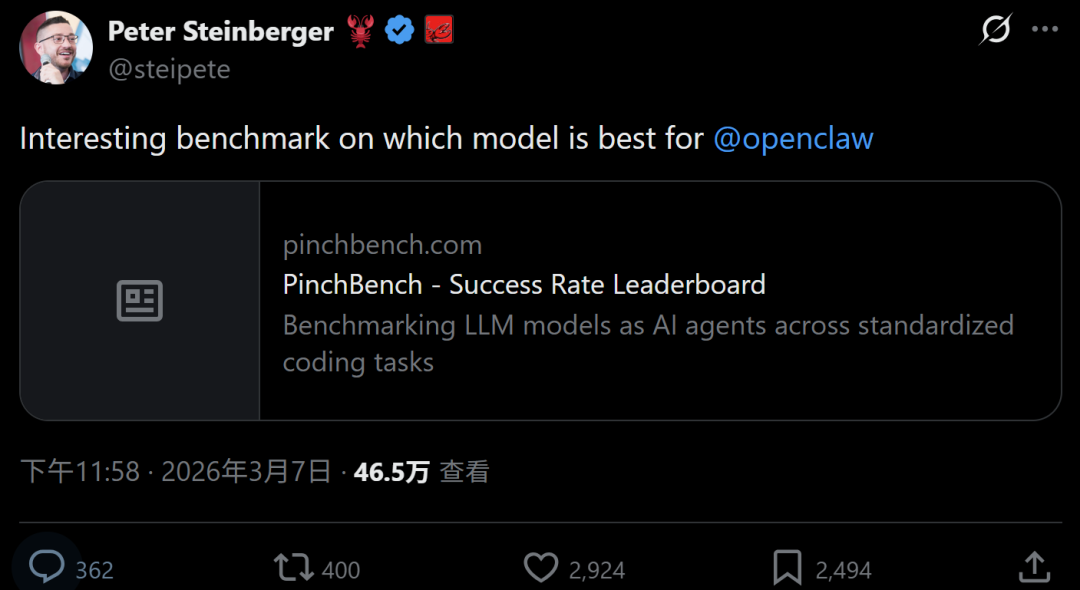Open Peter Steinberger's profile picture
The height and width of the screenshot is (590, 1080).
[x=56, y=47]
